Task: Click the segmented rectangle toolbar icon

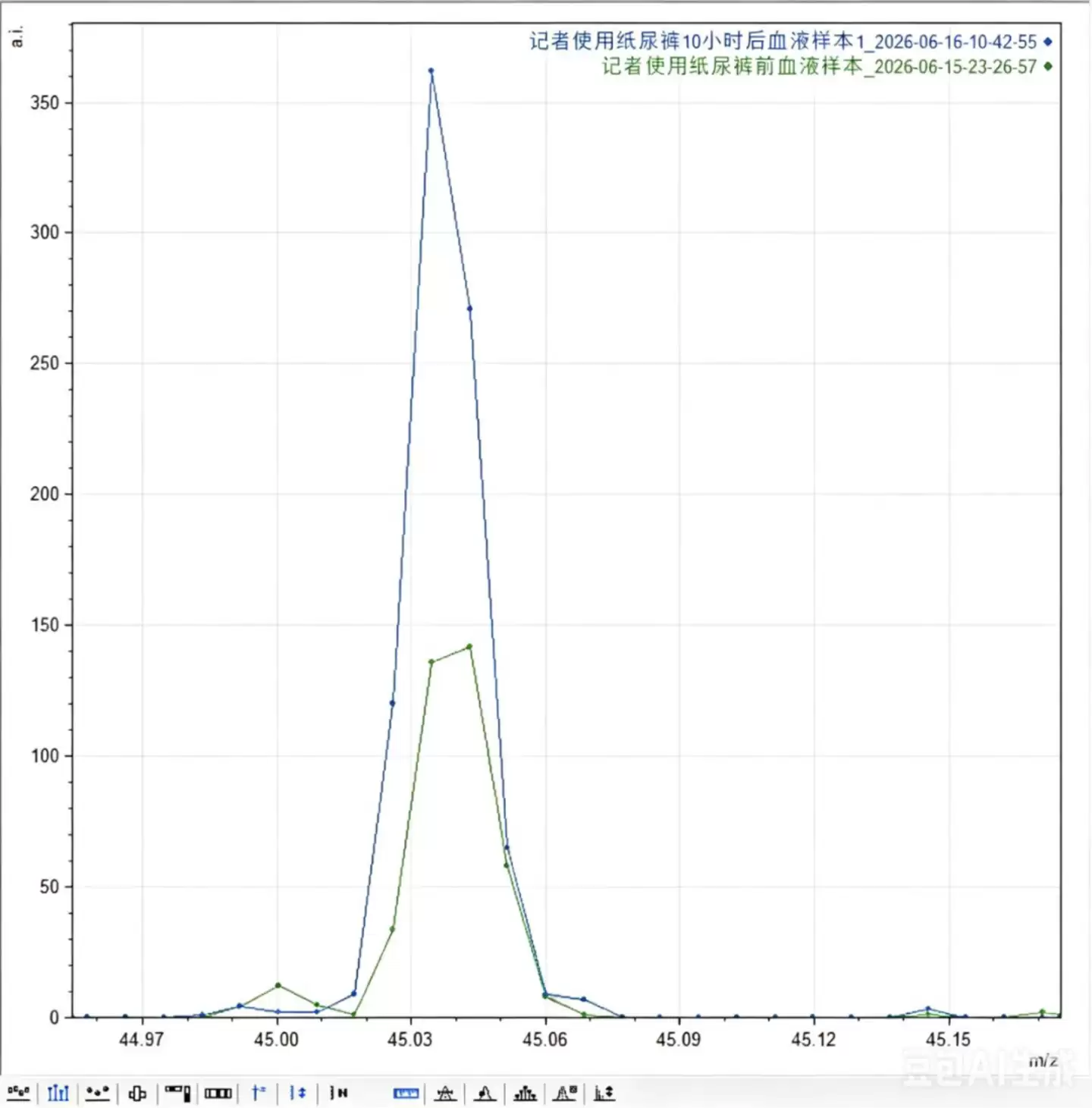Action: coord(218,1093)
